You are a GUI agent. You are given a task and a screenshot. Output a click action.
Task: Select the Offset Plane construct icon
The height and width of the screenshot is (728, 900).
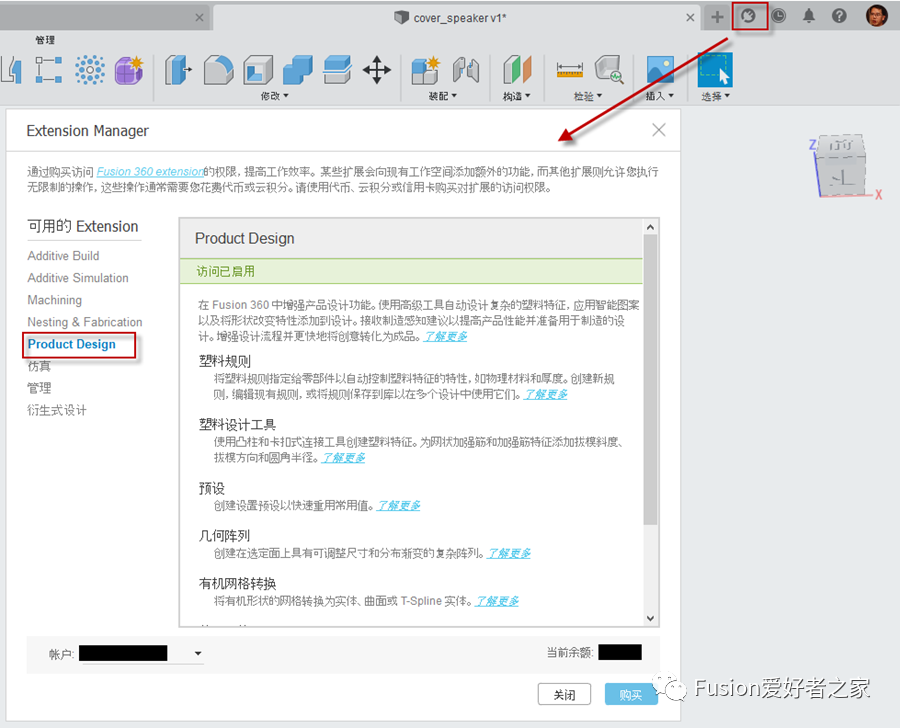coord(518,70)
